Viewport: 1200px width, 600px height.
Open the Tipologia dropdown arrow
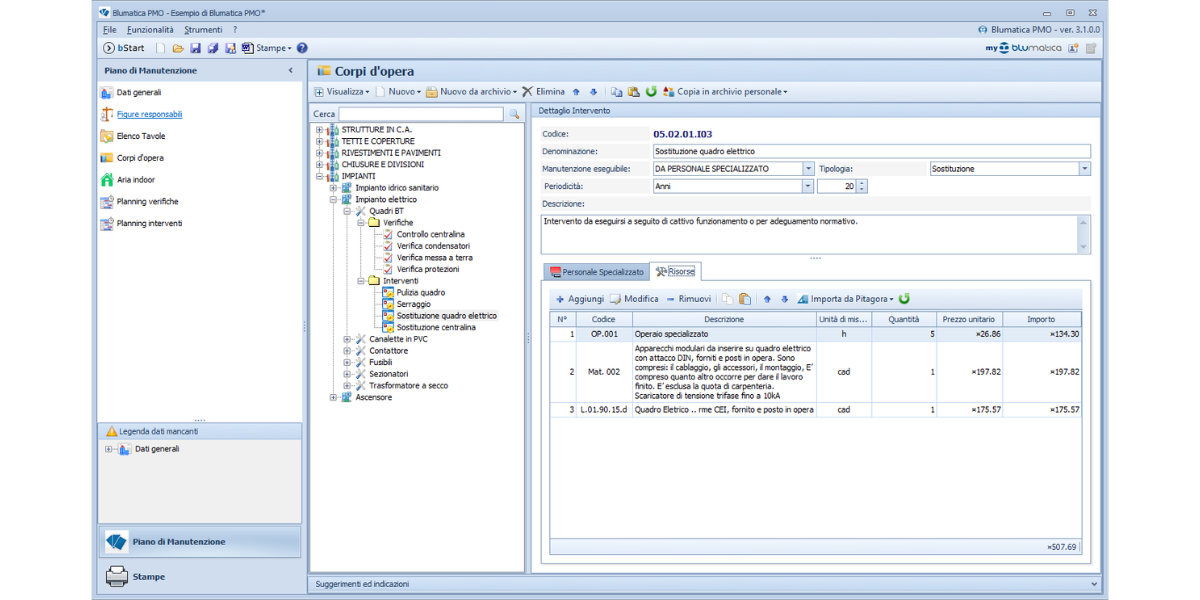tap(1084, 169)
